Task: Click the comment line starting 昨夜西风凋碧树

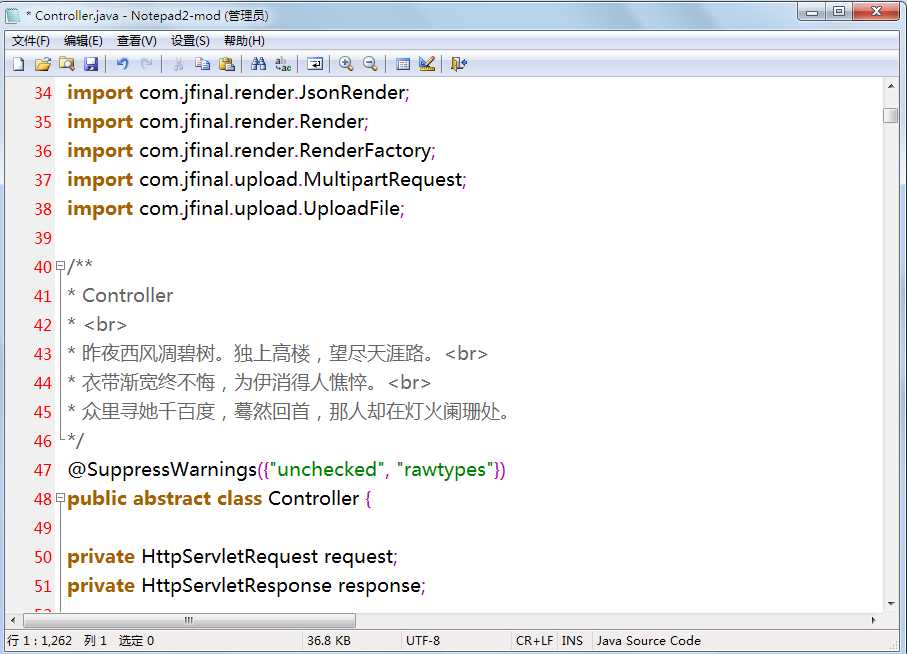Action: [x=278, y=353]
